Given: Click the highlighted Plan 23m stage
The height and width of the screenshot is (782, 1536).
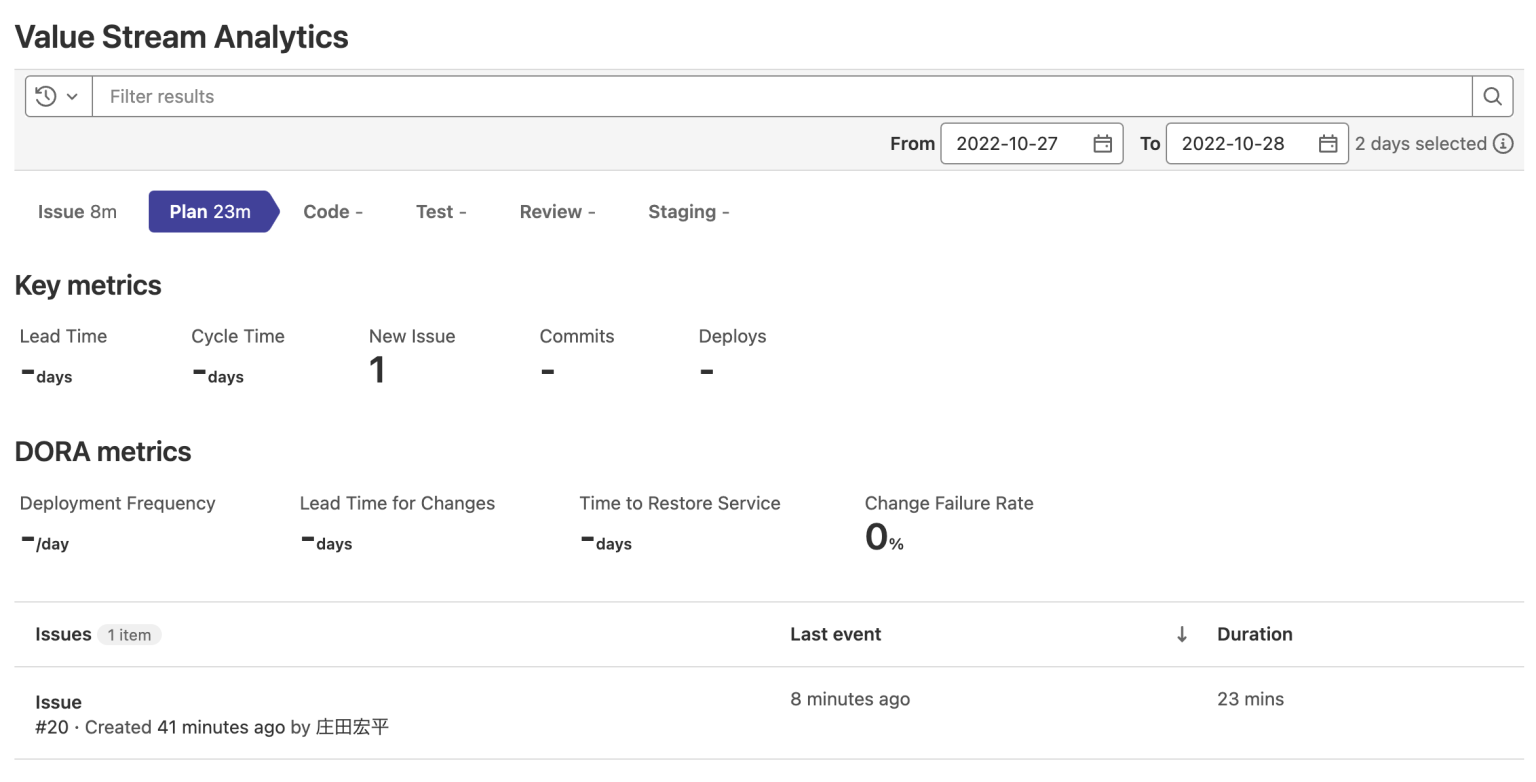Looking at the screenshot, I should [210, 211].
